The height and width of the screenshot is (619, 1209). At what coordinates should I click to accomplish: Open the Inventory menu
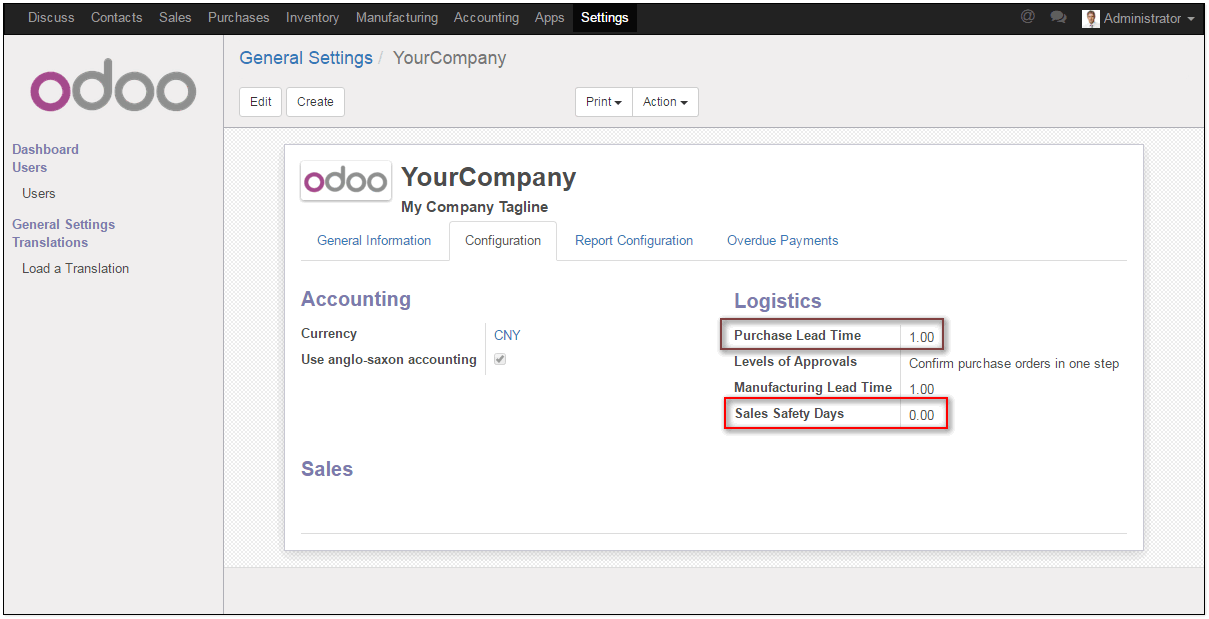pyautogui.click(x=312, y=18)
